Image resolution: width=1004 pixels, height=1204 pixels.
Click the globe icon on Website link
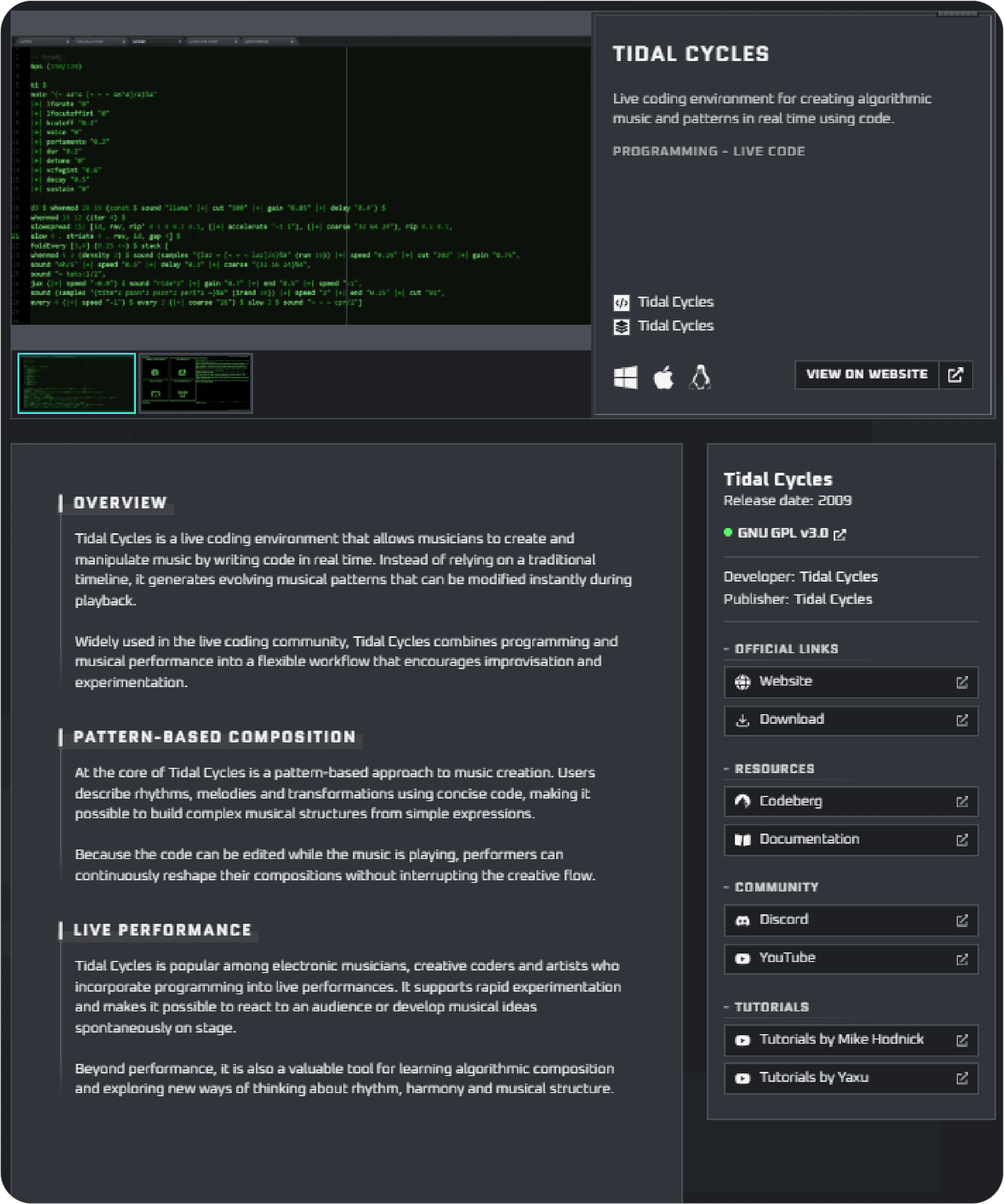[742, 682]
